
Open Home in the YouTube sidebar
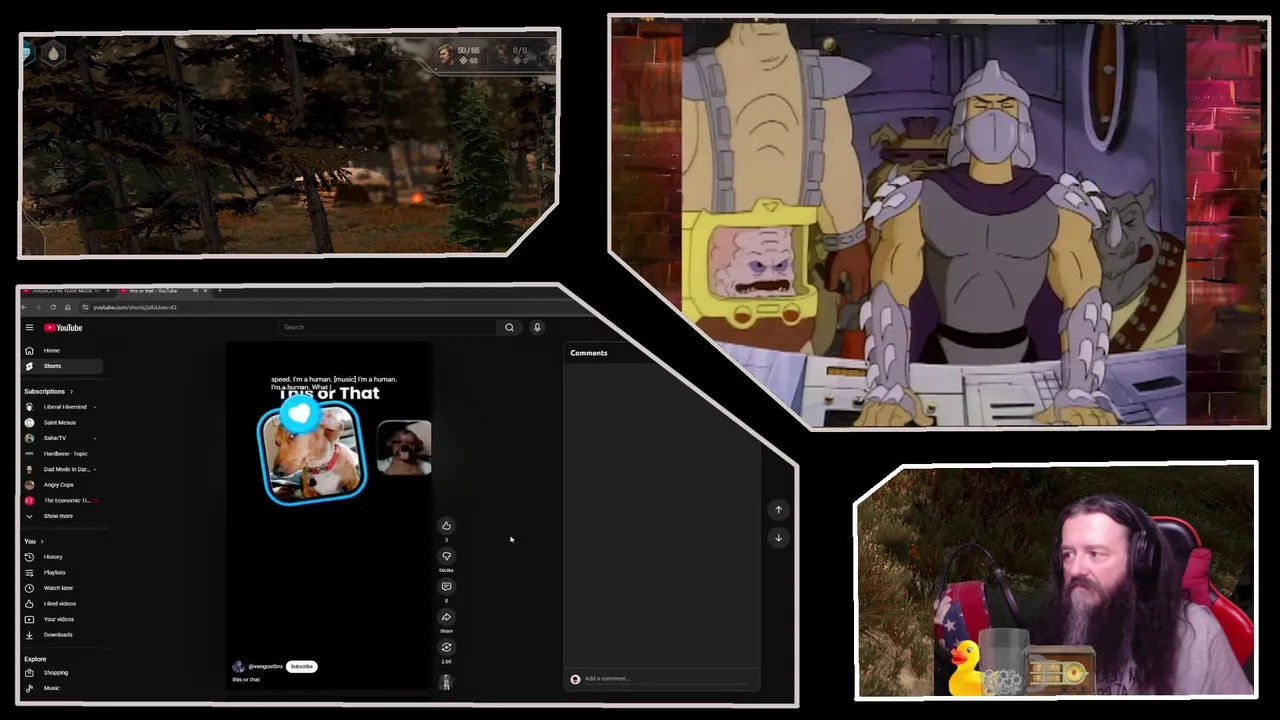[62, 350]
